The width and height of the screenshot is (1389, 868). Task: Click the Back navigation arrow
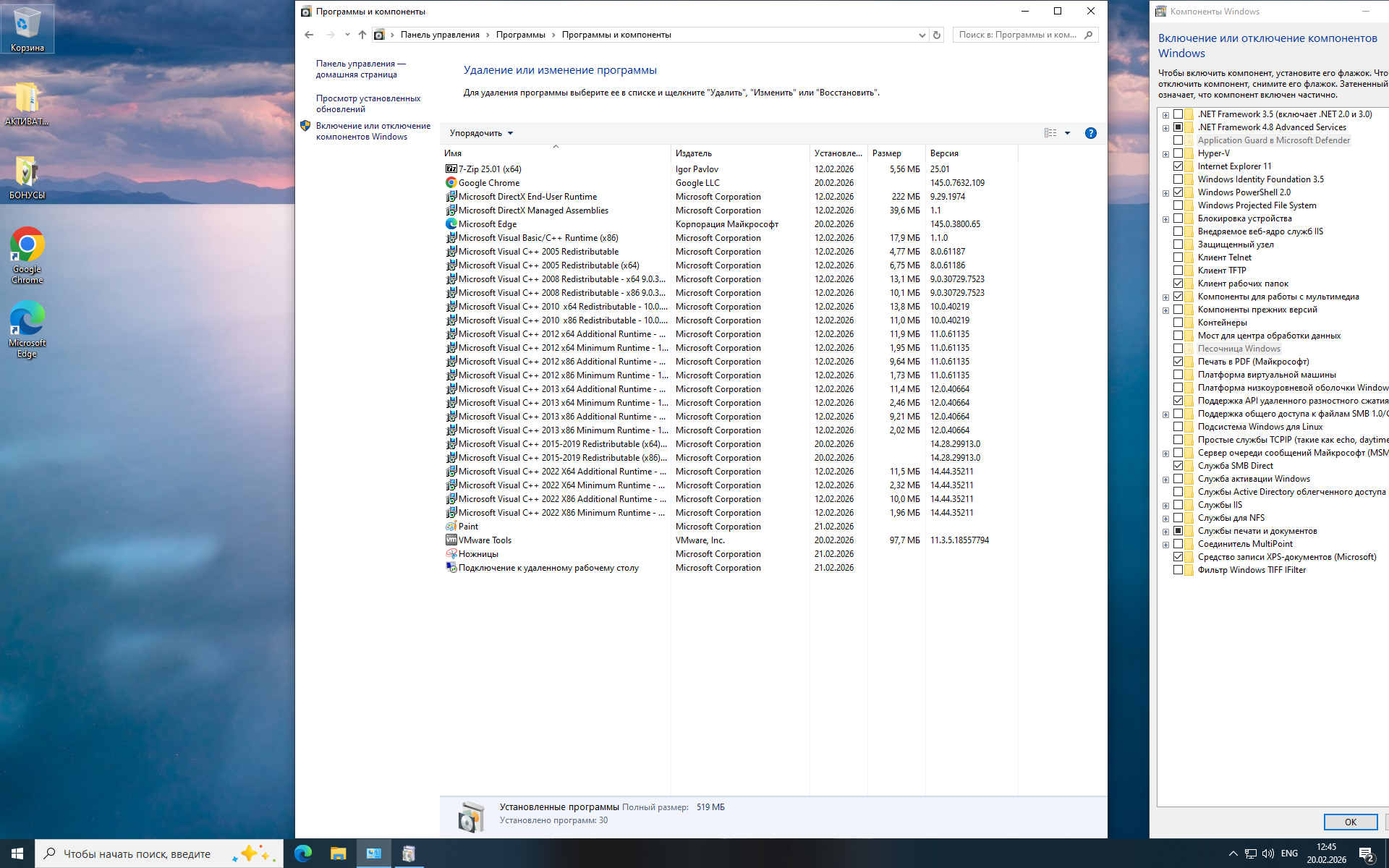[x=309, y=35]
